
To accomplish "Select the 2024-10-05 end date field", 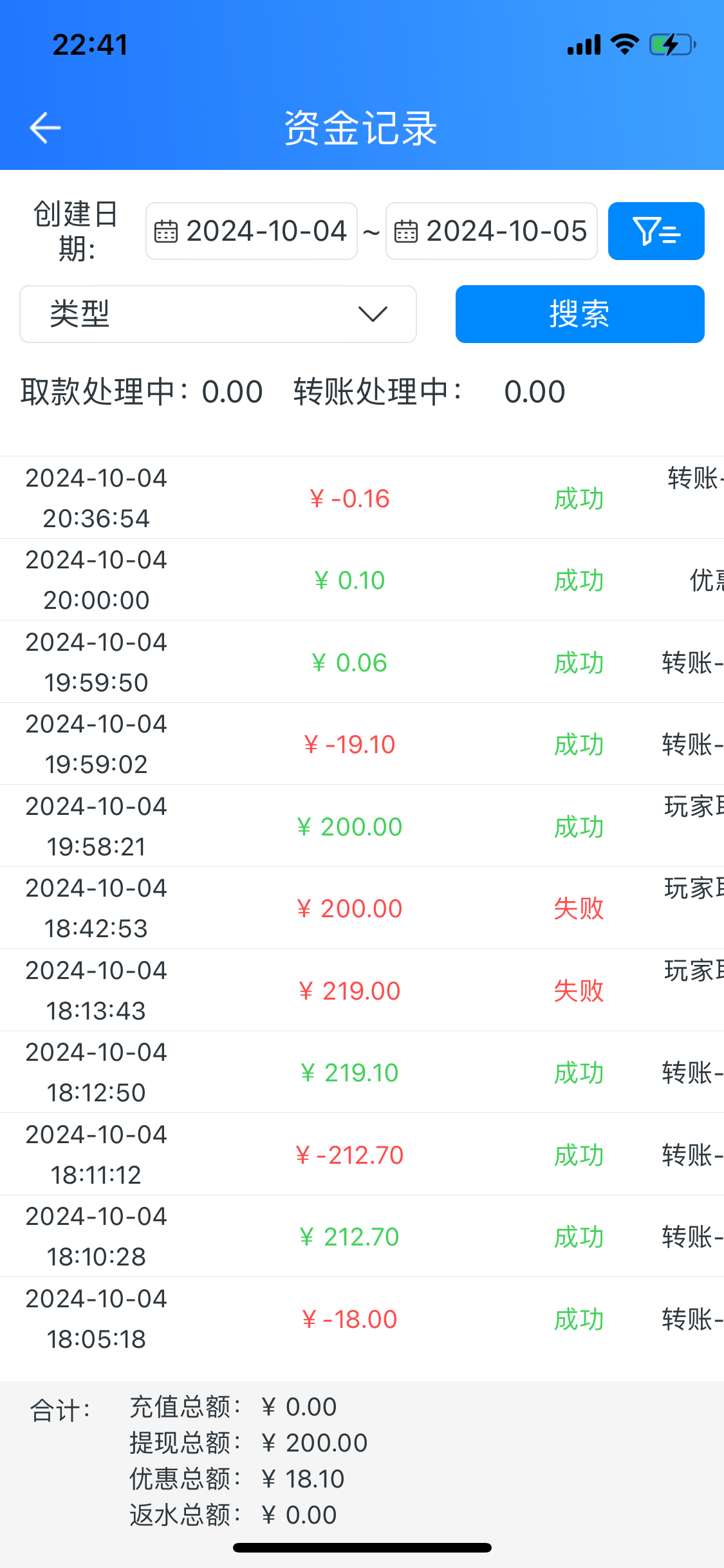I will pos(506,231).
